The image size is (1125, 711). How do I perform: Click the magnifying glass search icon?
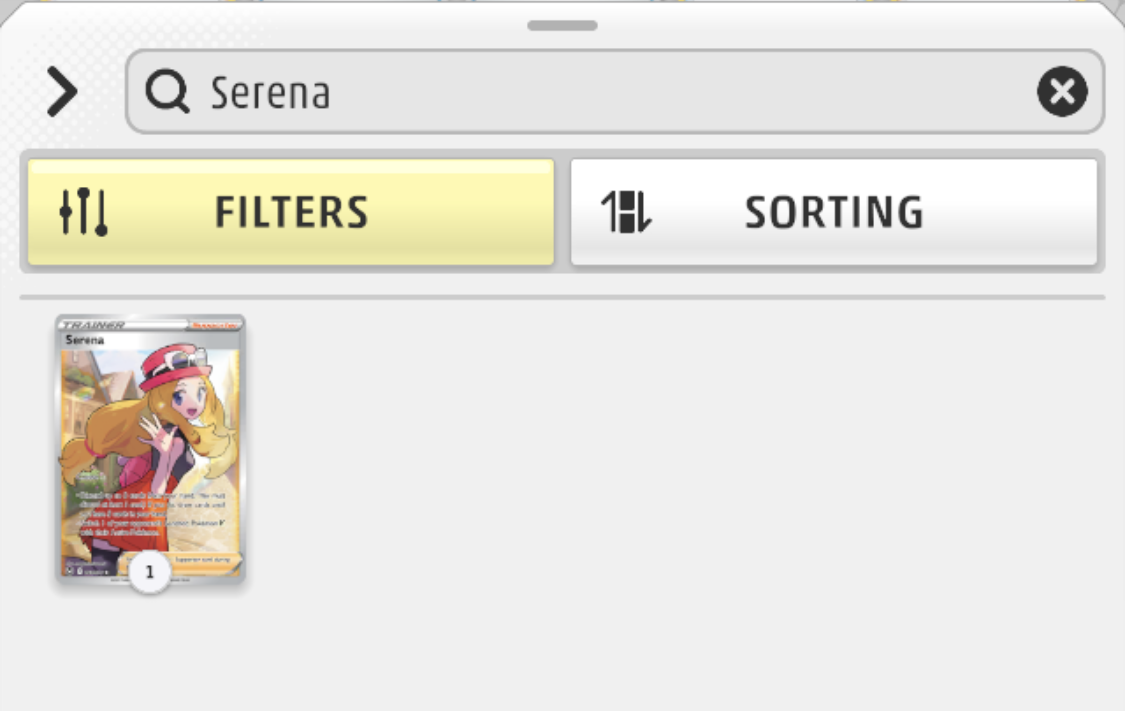click(x=166, y=93)
